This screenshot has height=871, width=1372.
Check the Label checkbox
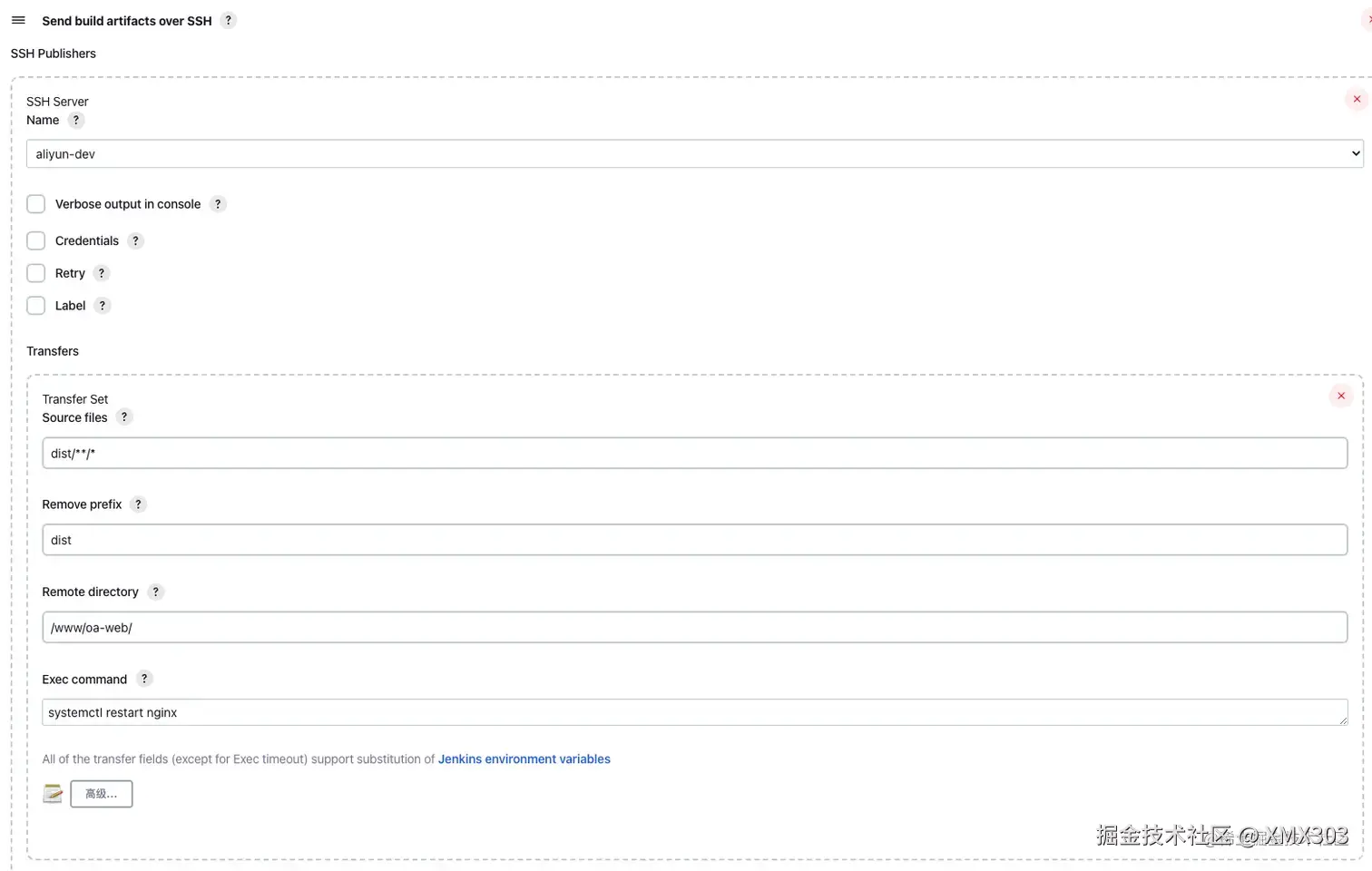pos(36,306)
